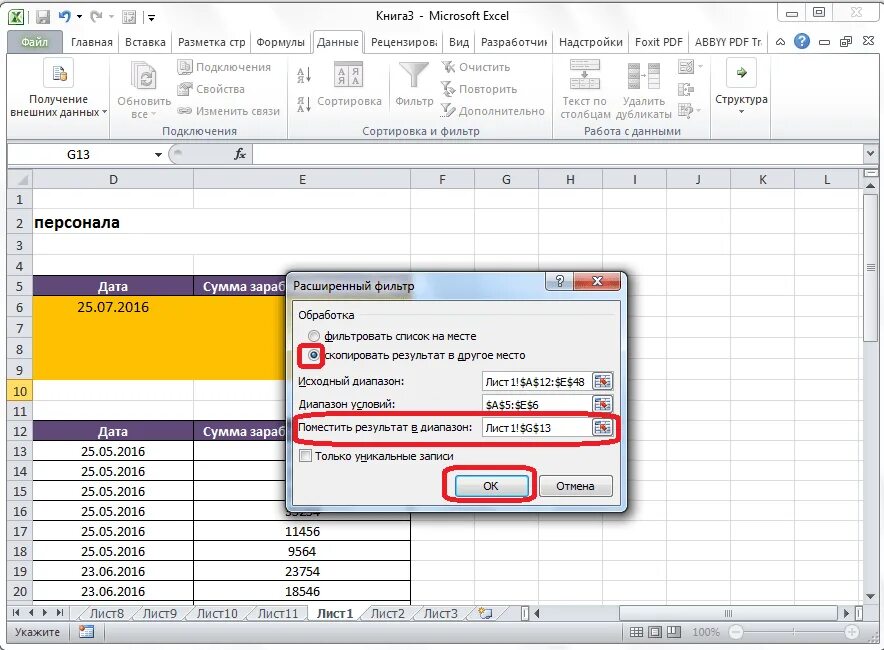Expand the Name Box dropdown arrow
This screenshot has height=650, width=884.
tap(158, 154)
